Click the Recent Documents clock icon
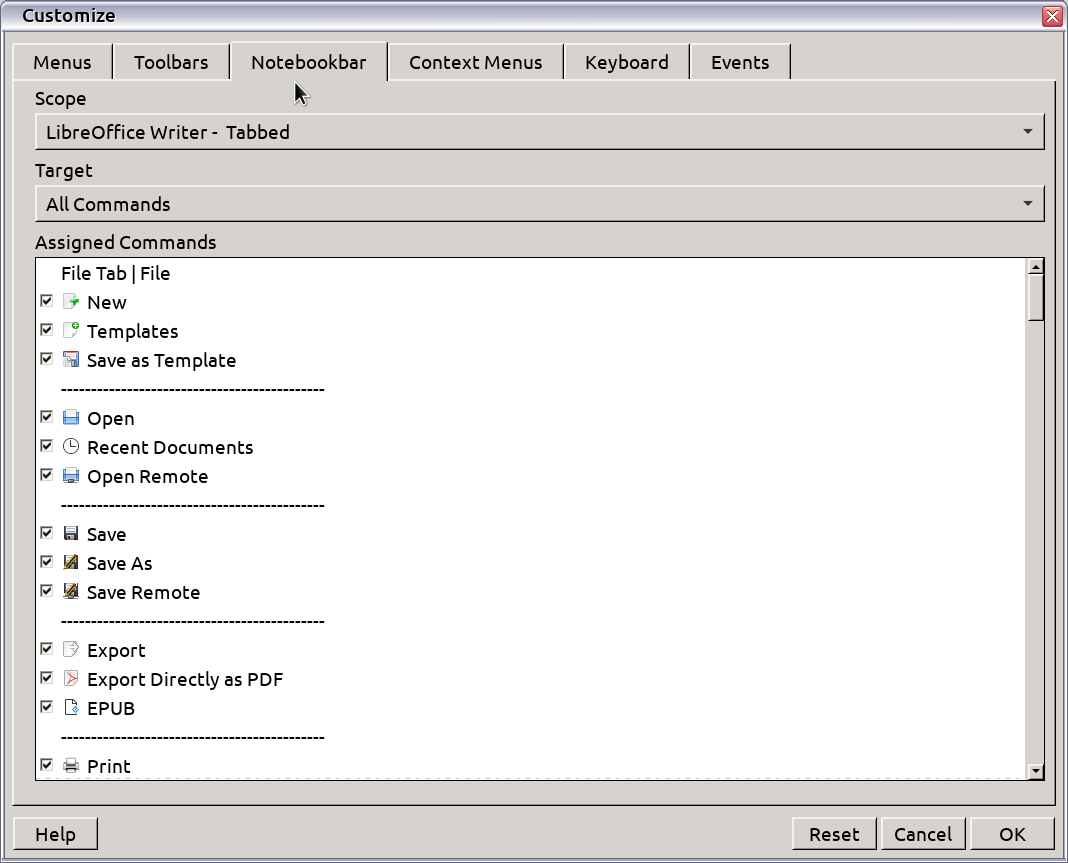 pyautogui.click(x=71, y=446)
